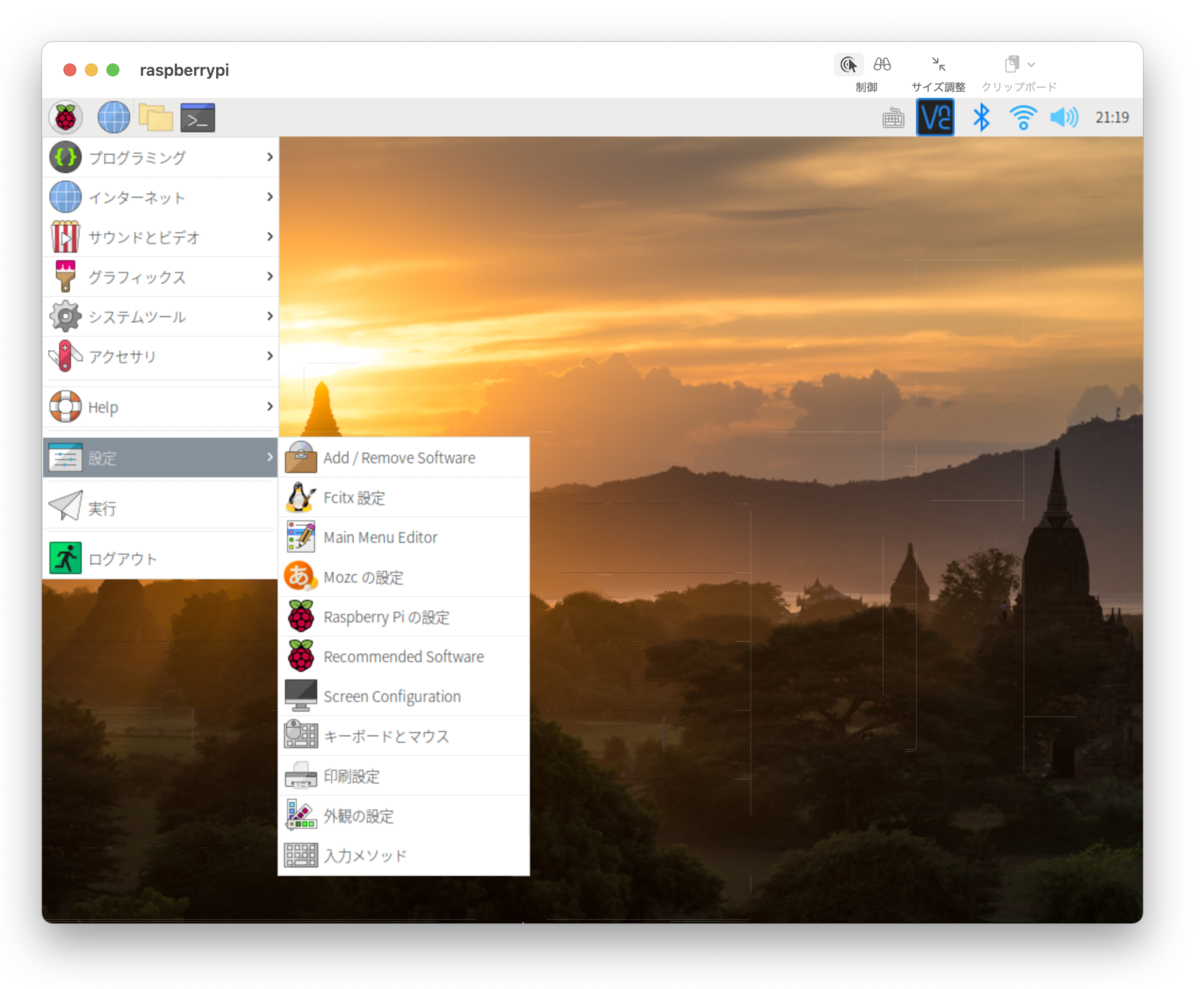Open Add / Remove Software entry
The image size is (1200, 989).
coord(404,457)
